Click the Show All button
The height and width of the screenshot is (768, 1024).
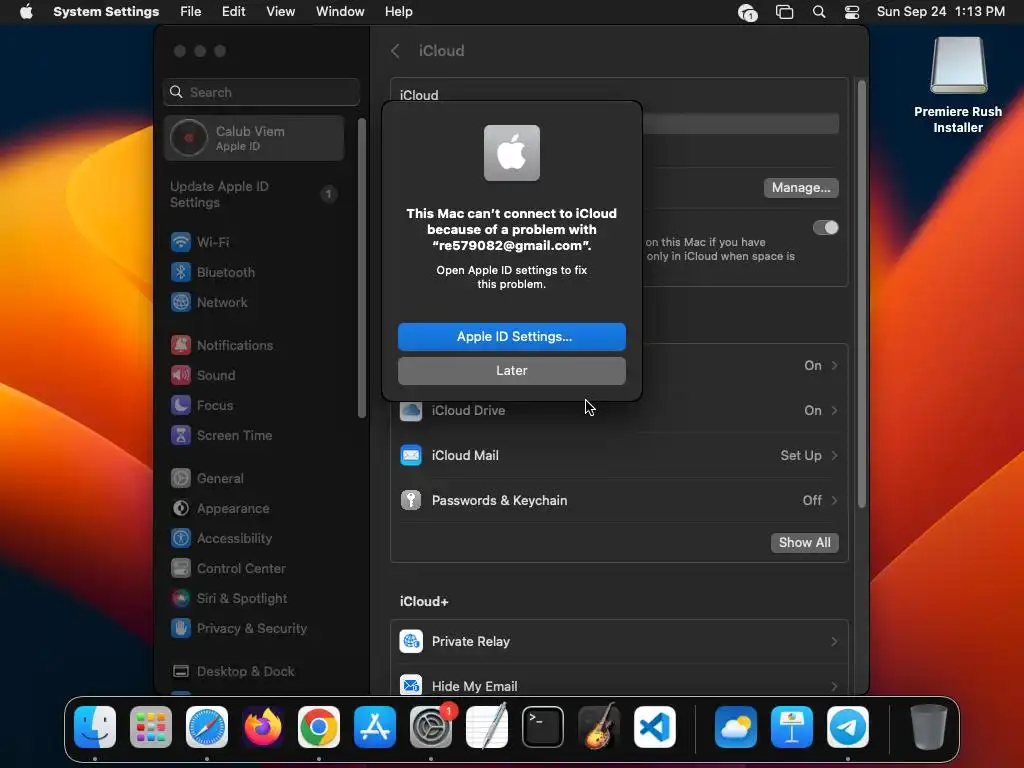point(805,543)
